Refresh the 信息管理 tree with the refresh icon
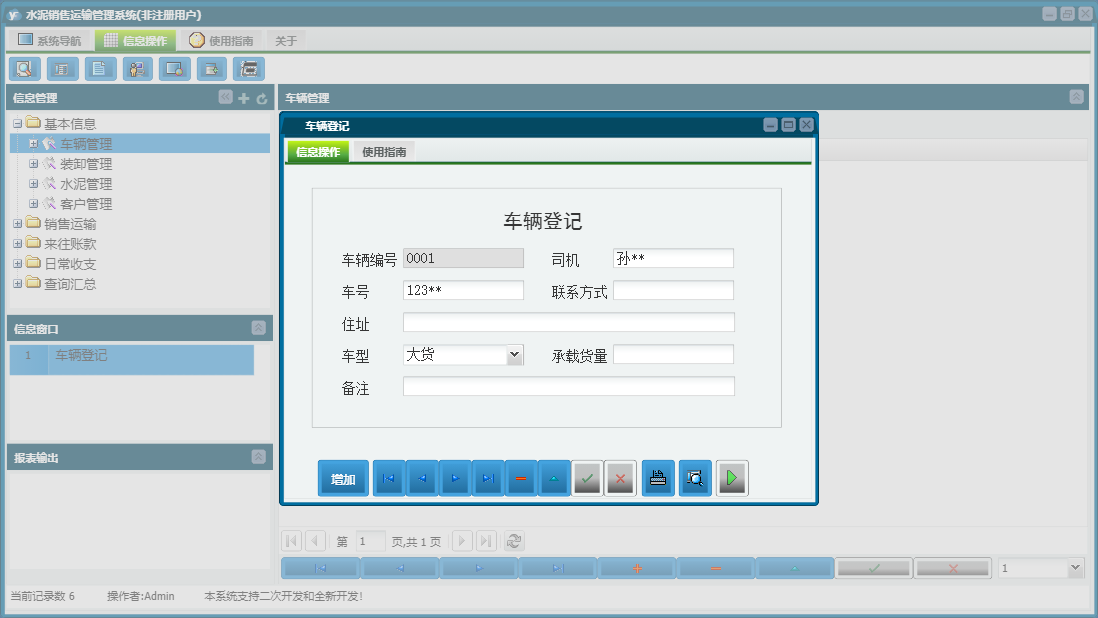The image size is (1098, 618). click(x=259, y=97)
